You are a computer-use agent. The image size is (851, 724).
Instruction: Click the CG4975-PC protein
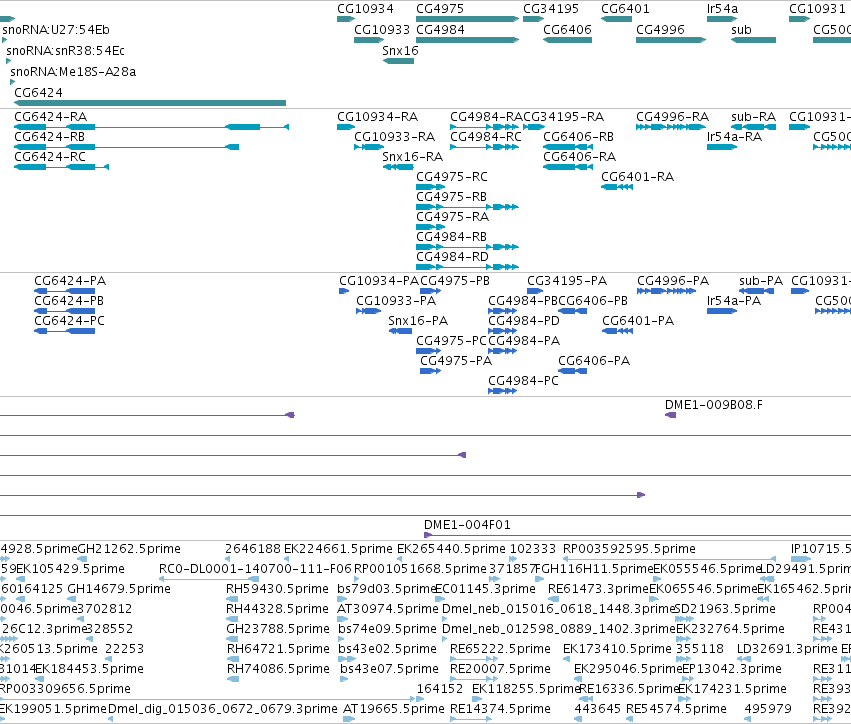click(428, 352)
